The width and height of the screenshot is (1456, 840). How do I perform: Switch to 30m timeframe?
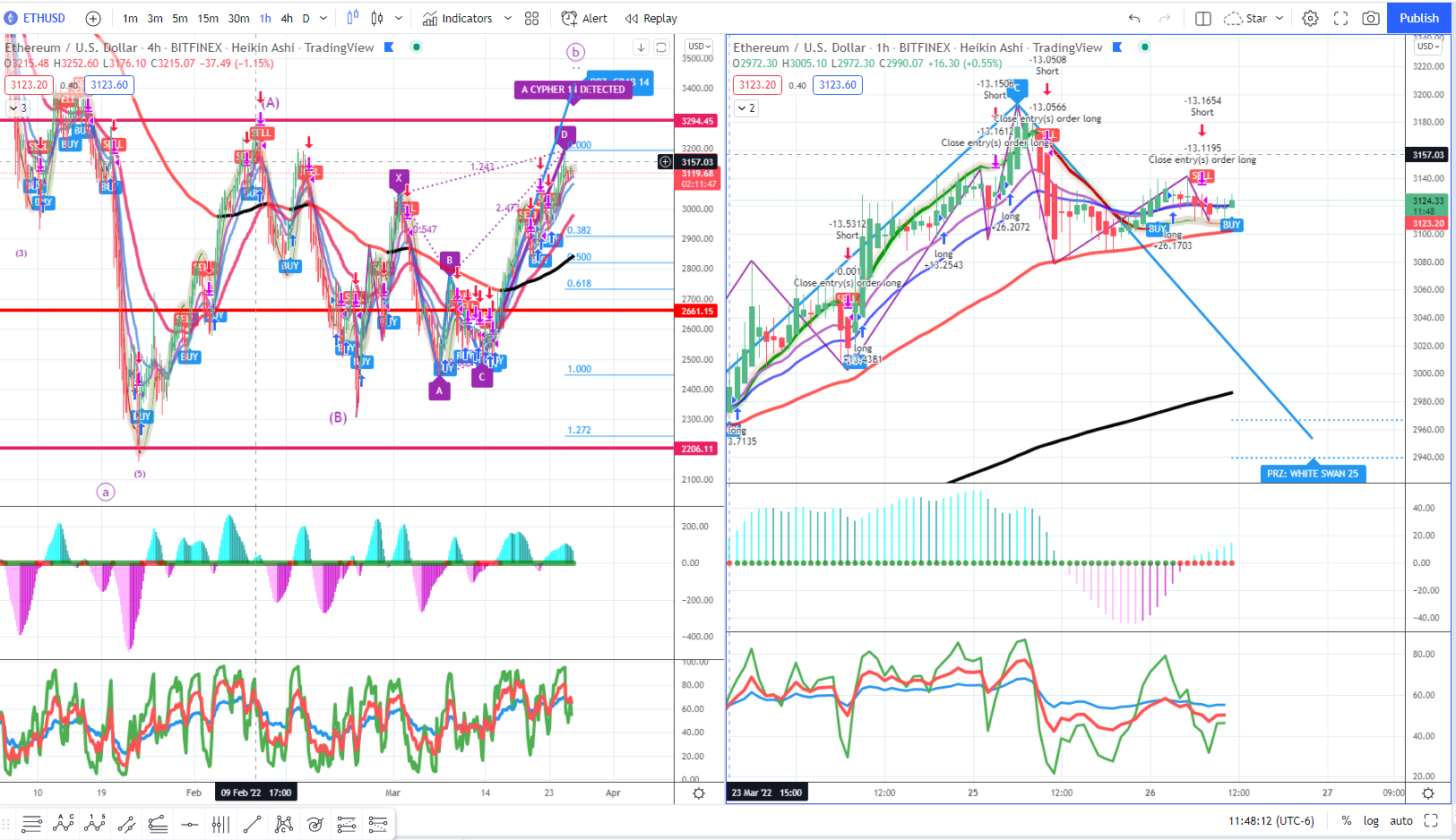(238, 18)
